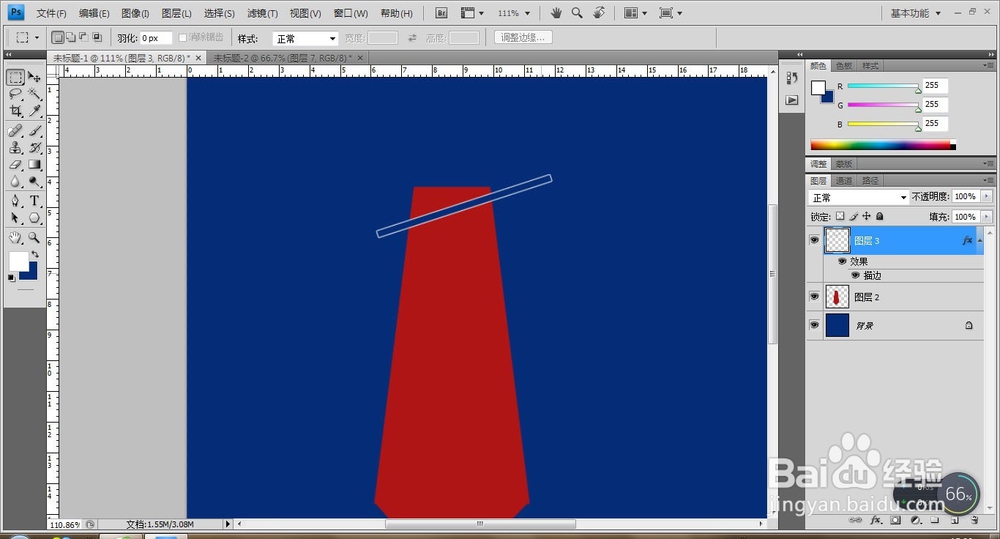1000x539 pixels.
Task: Hide 图层 3 layer visibility
Action: click(x=814, y=240)
